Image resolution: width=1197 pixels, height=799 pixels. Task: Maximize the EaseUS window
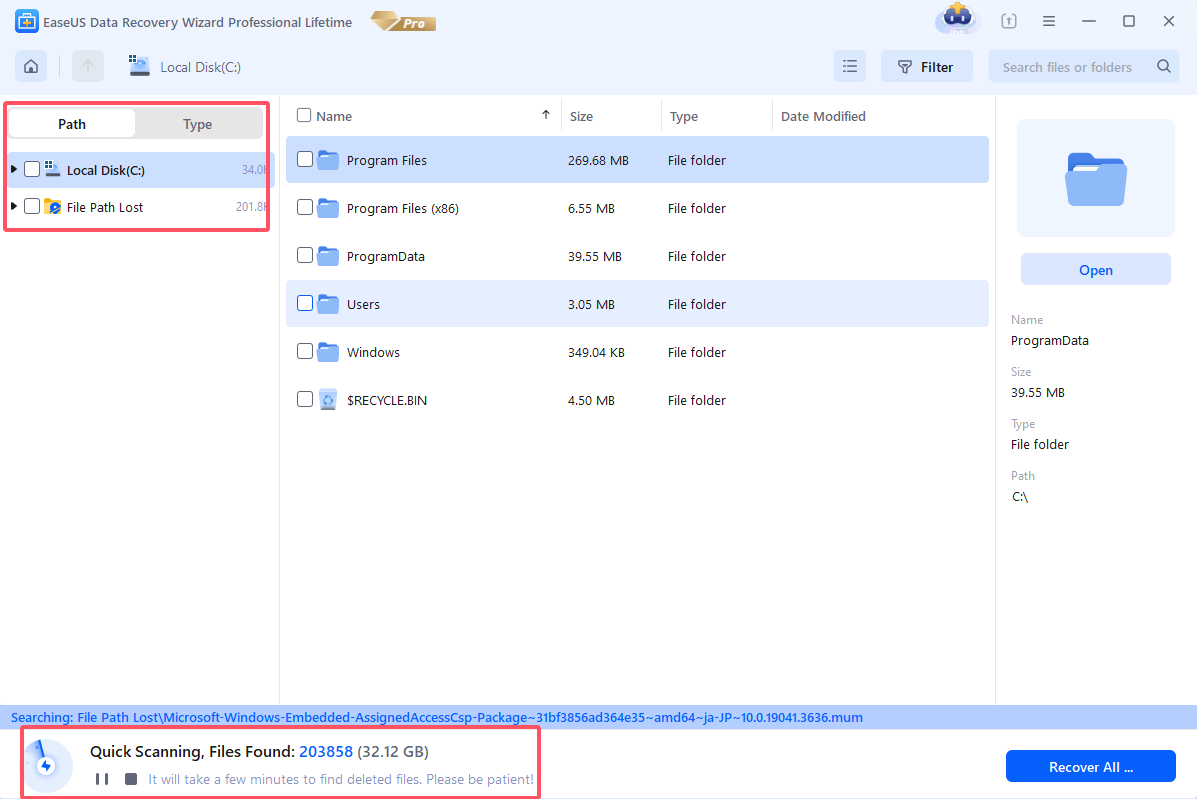1128,21
